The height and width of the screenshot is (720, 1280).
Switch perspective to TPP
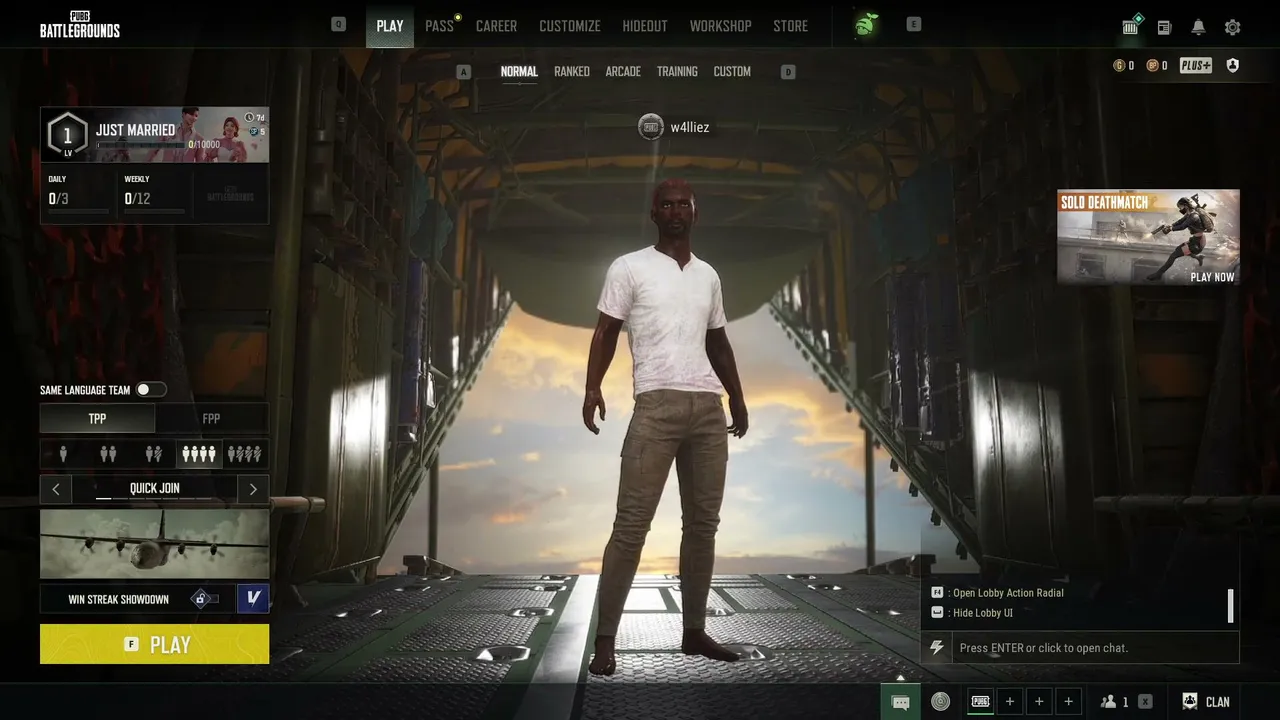point(97,418)
